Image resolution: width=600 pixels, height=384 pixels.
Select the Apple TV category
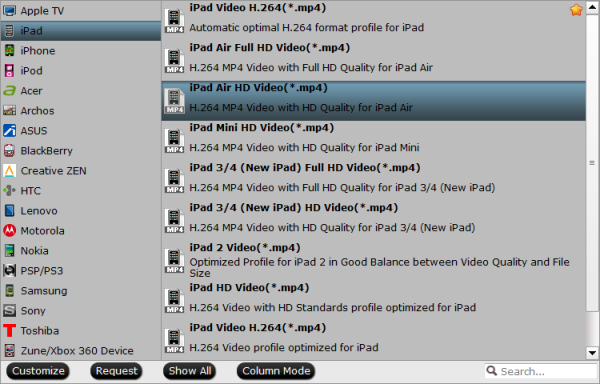coord(81,11)
